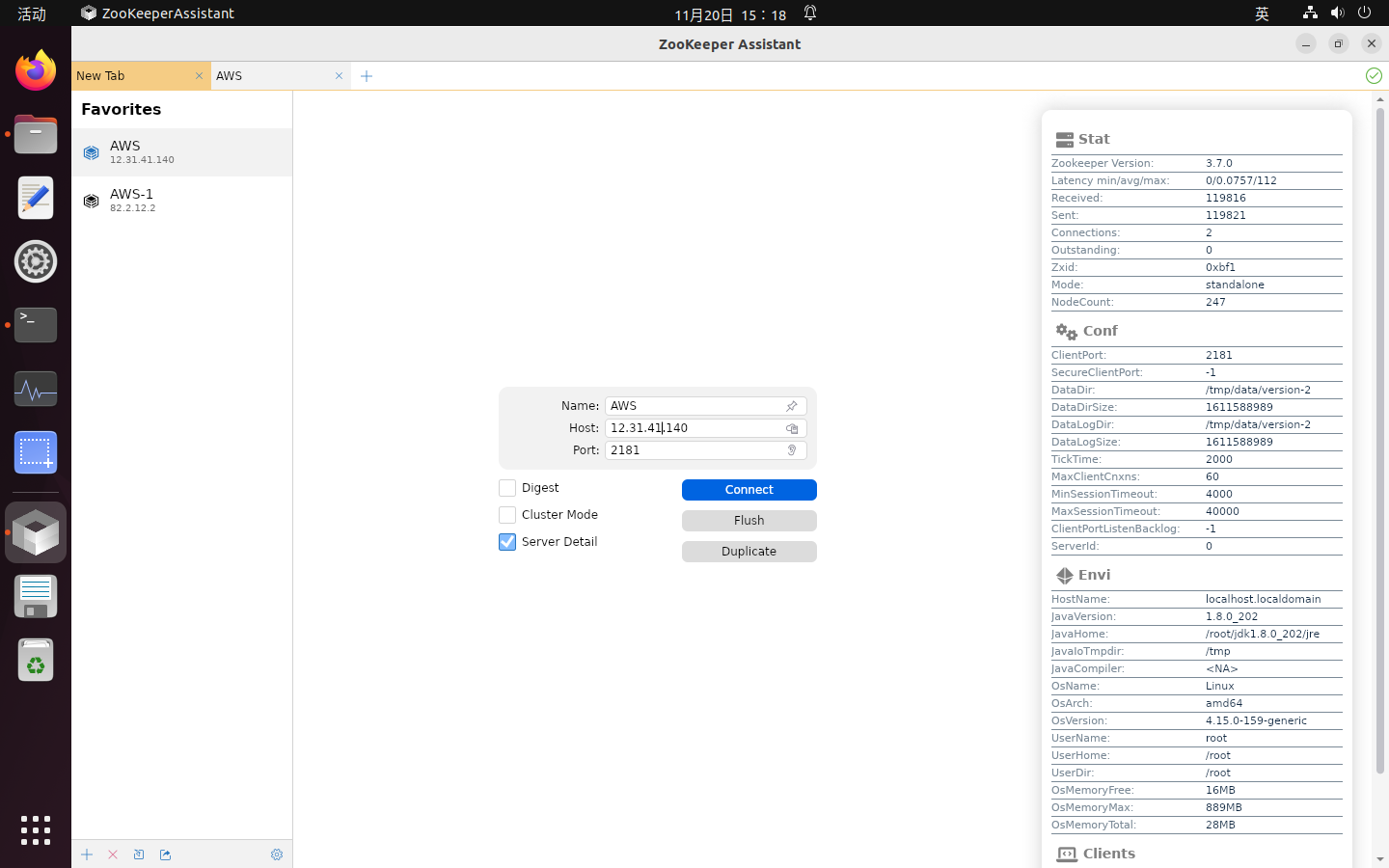Click the Connect button

point(749,490)
